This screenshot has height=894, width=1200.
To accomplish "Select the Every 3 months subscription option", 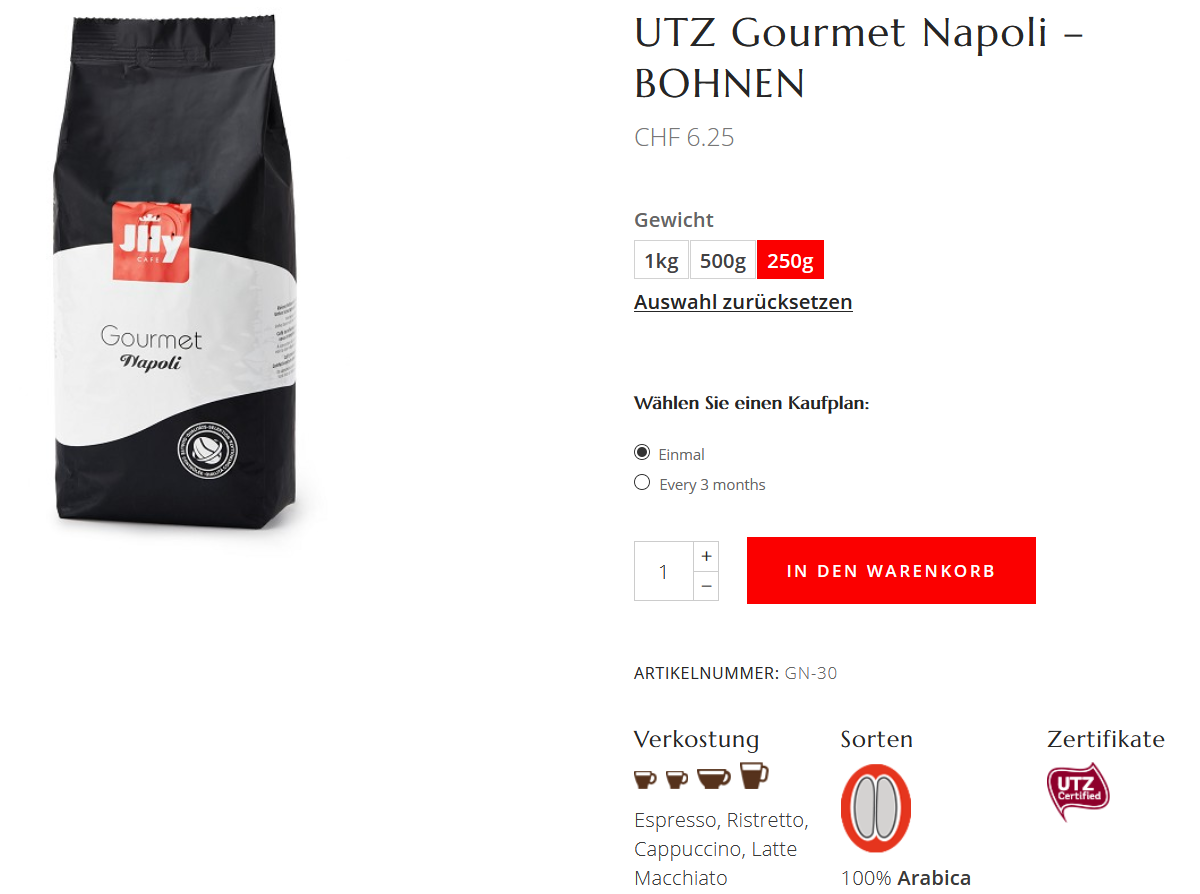I will coord(642,483).
